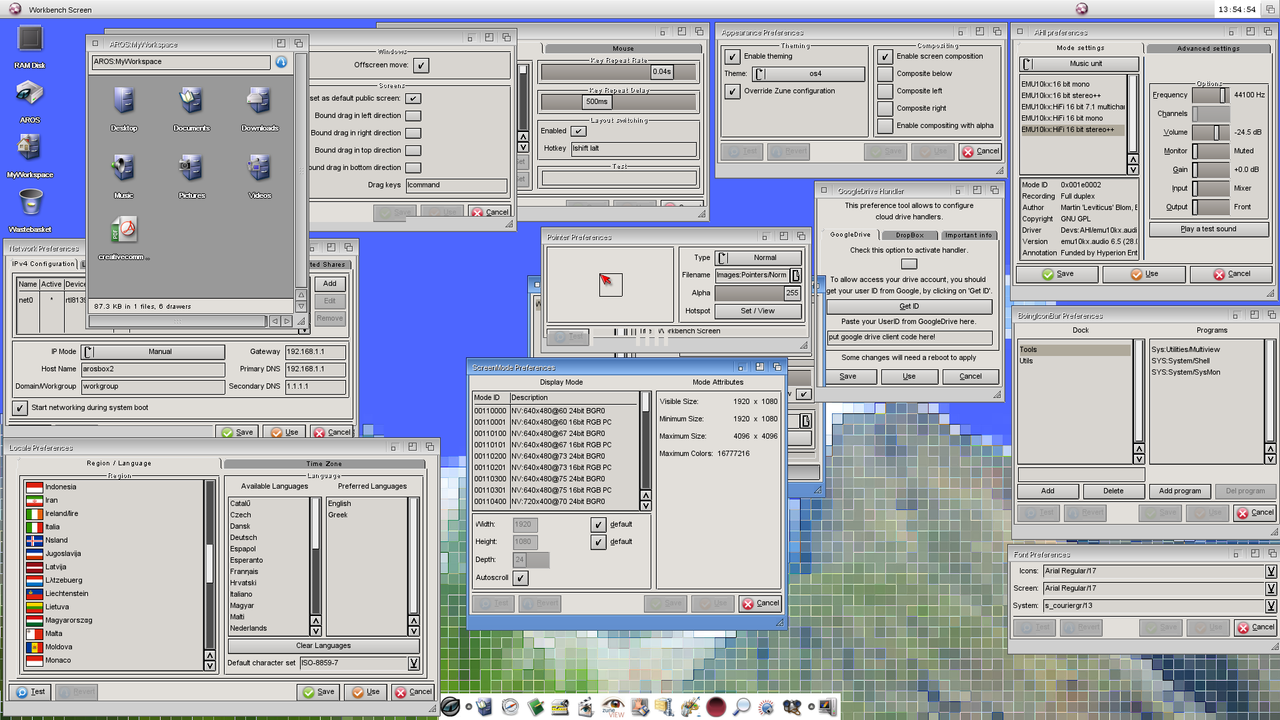The width and height of the screenshot is (1280, 720).
Task: Open the computer monitor dock icon
Action: coord(828,707)
